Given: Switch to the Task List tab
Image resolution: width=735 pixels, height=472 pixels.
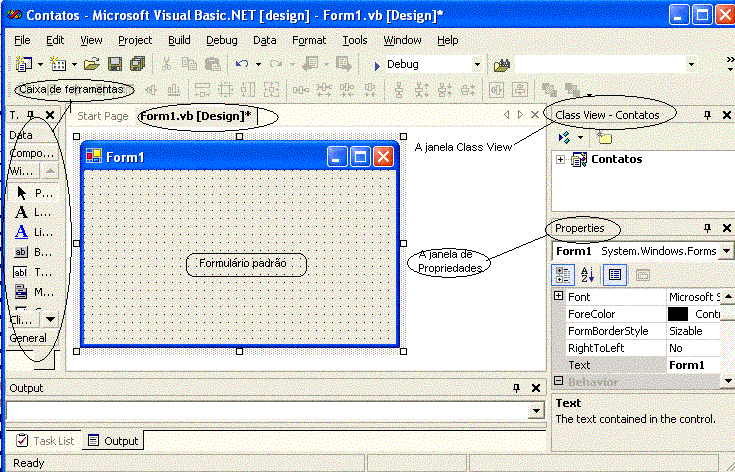Looking at the screenshot, I should (45, 441).
